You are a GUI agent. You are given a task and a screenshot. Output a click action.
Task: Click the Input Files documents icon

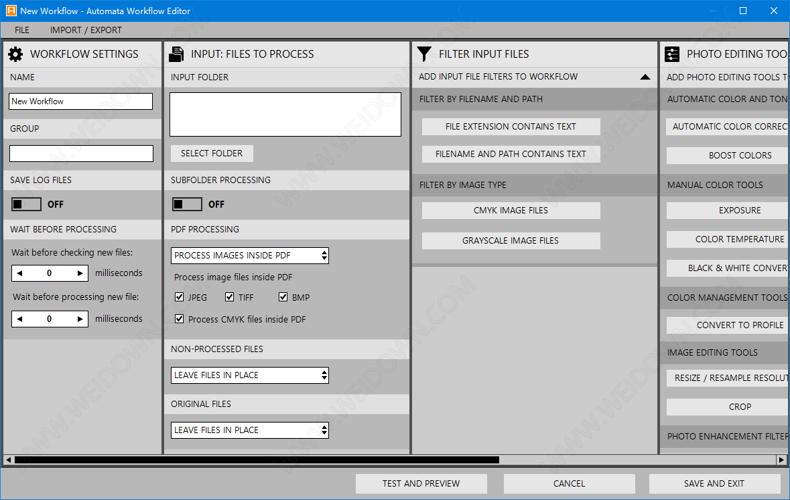click(176, 54)
